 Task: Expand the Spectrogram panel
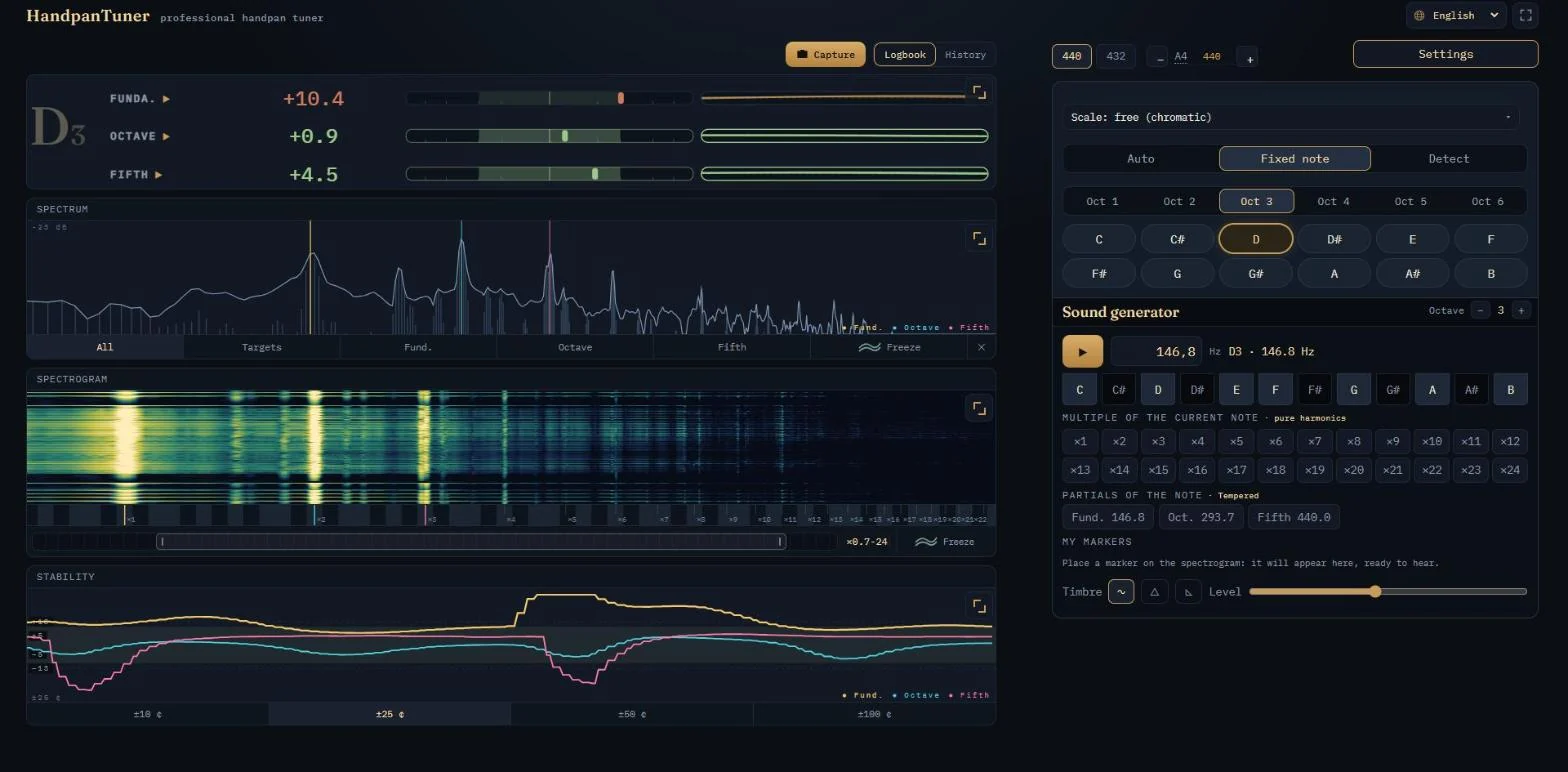coord(979,407)
